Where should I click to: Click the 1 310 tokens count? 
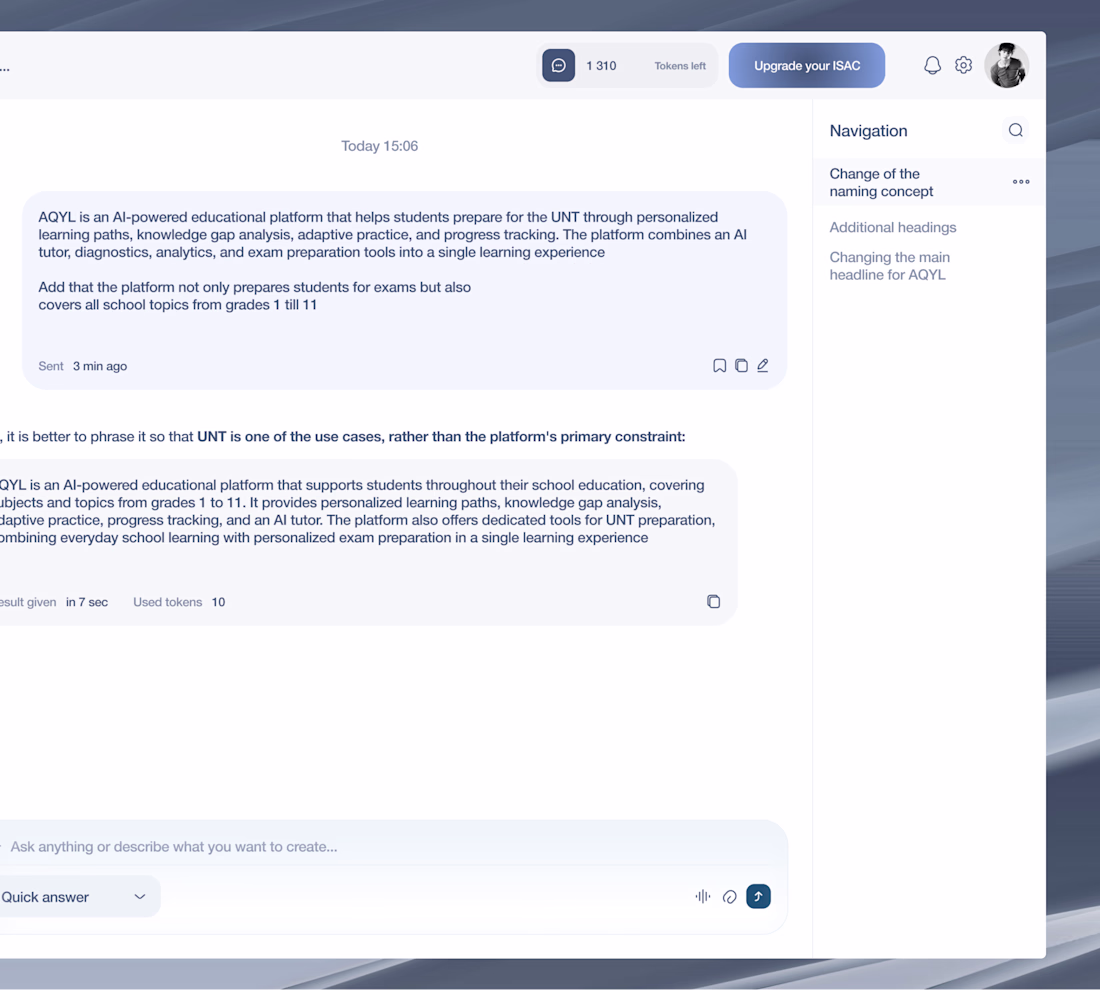coord(601,66)
